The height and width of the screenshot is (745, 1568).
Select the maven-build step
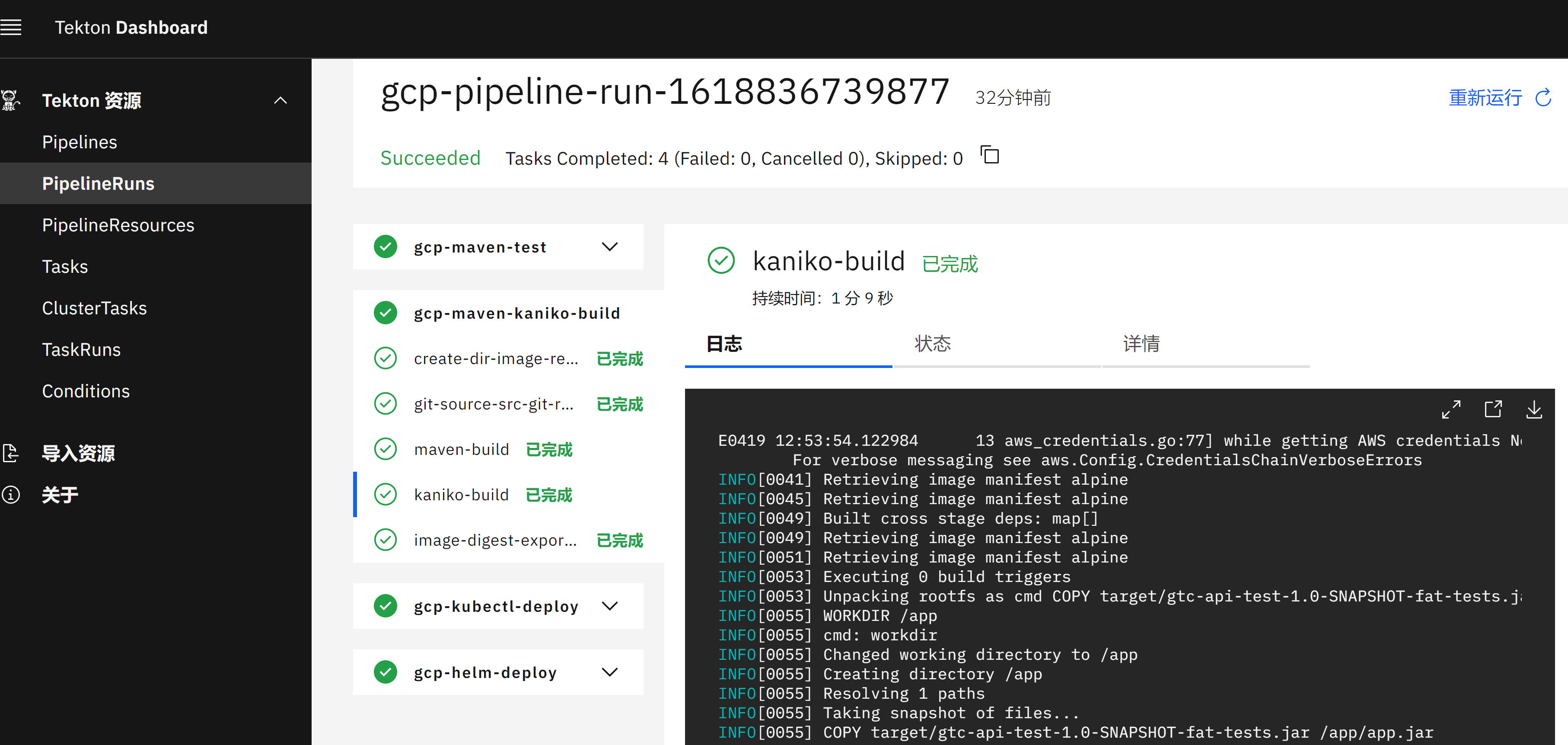462,450
